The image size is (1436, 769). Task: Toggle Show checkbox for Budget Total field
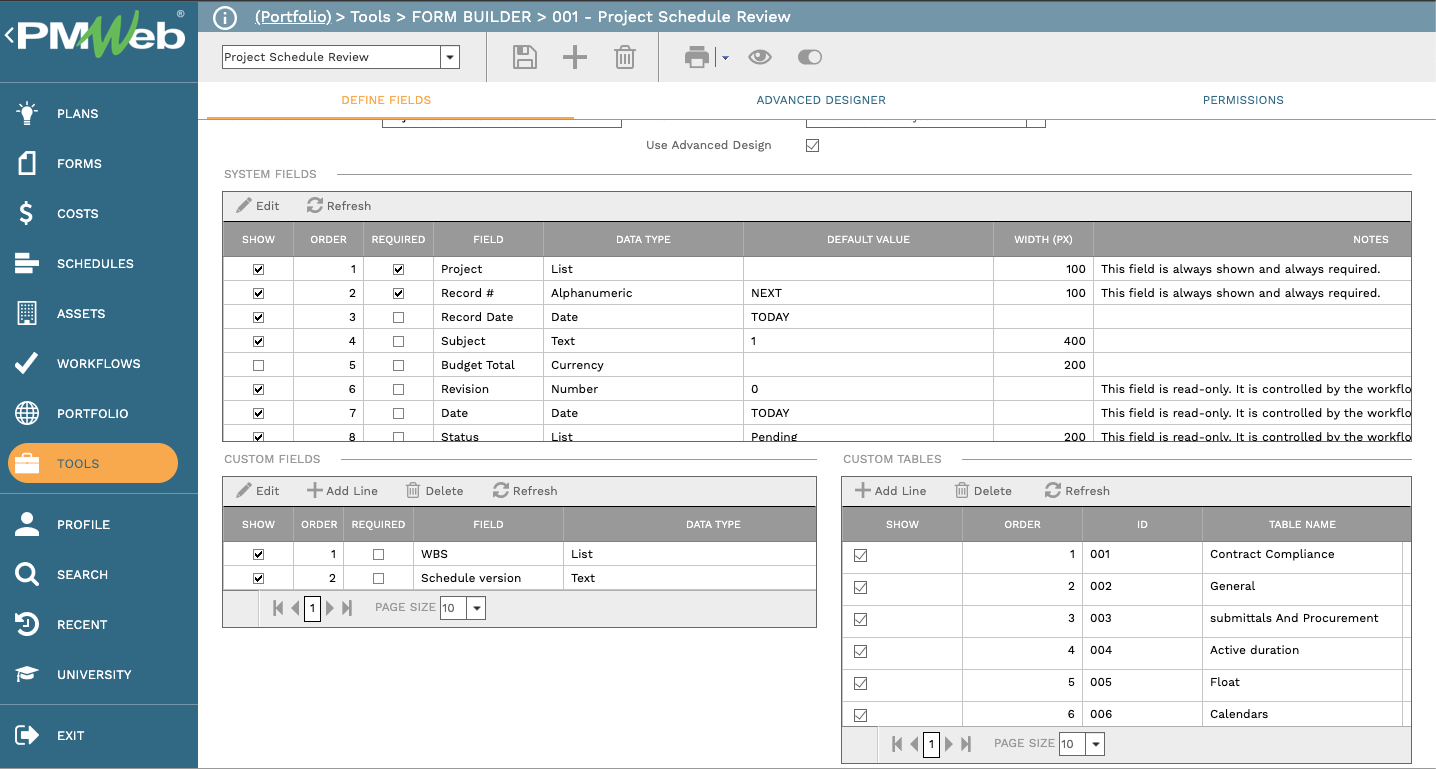[x=259, y=365]
